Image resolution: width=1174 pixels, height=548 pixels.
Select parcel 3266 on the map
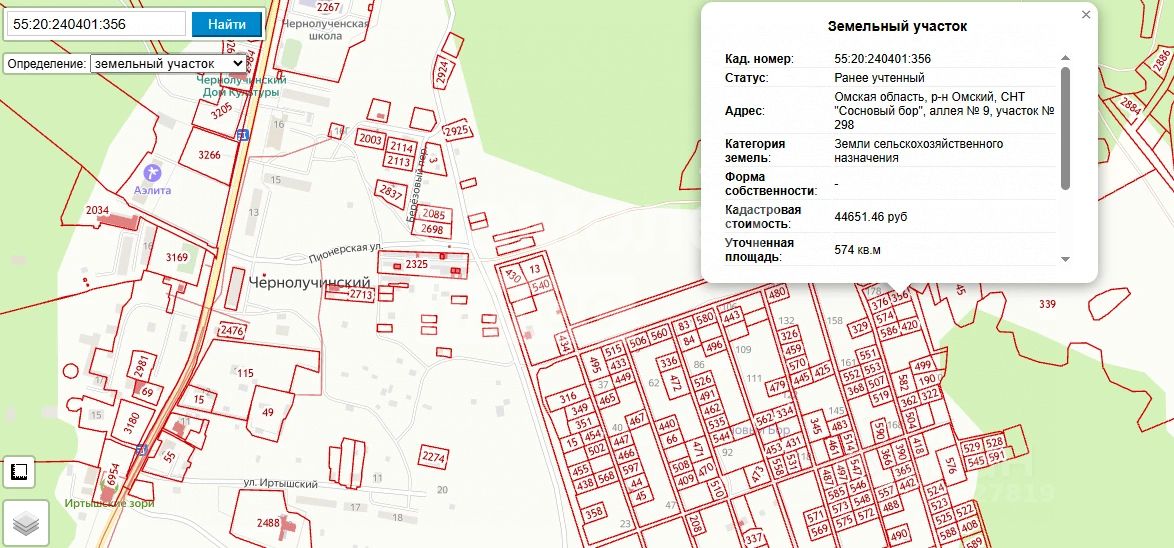click(x=209, y=155)
